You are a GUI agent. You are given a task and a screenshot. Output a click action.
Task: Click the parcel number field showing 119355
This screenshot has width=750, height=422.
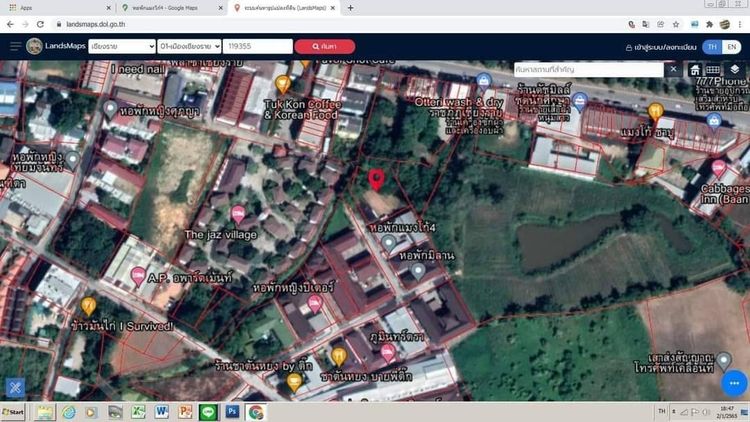point(257,46)
